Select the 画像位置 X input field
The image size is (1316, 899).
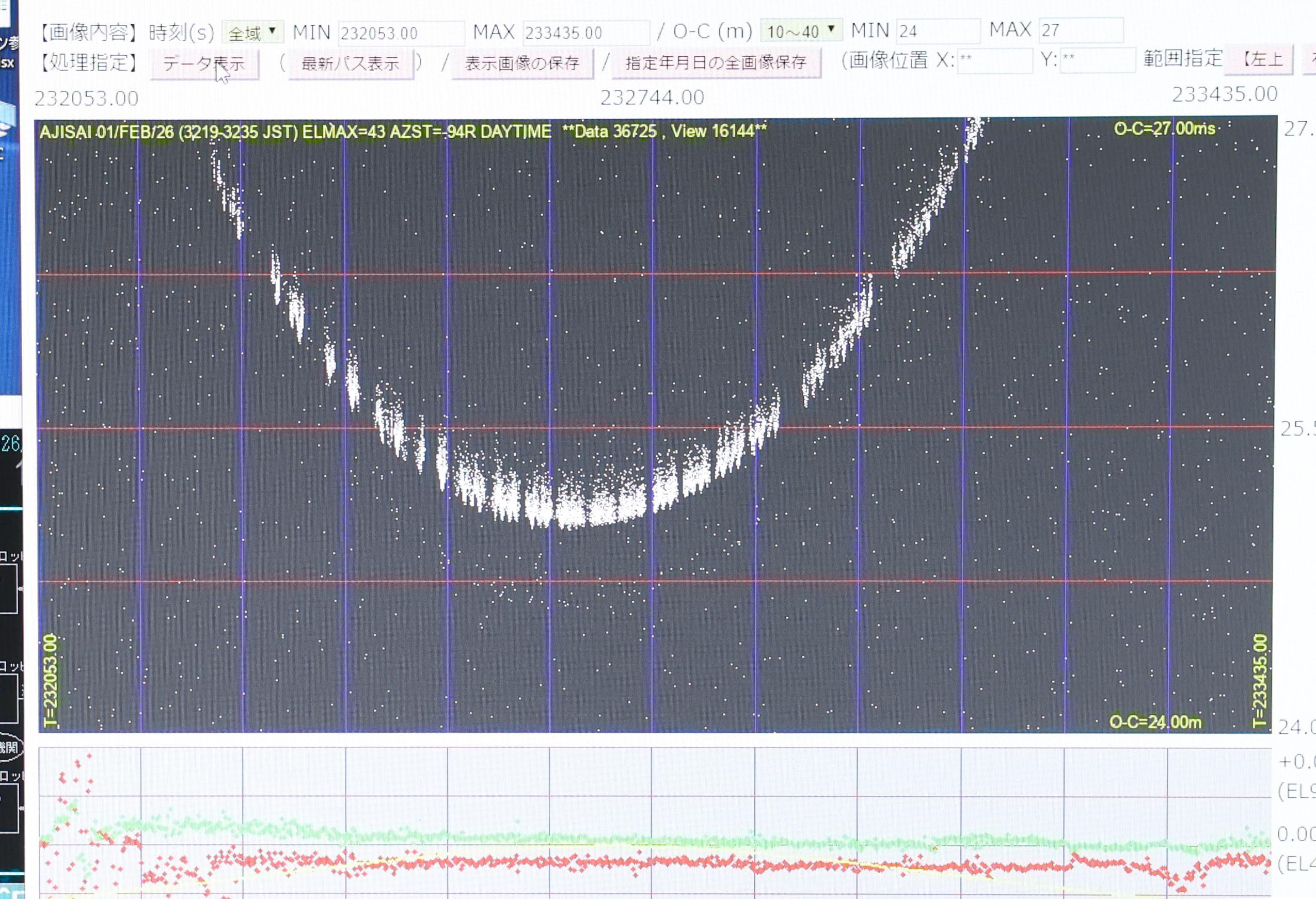[994, 60]
